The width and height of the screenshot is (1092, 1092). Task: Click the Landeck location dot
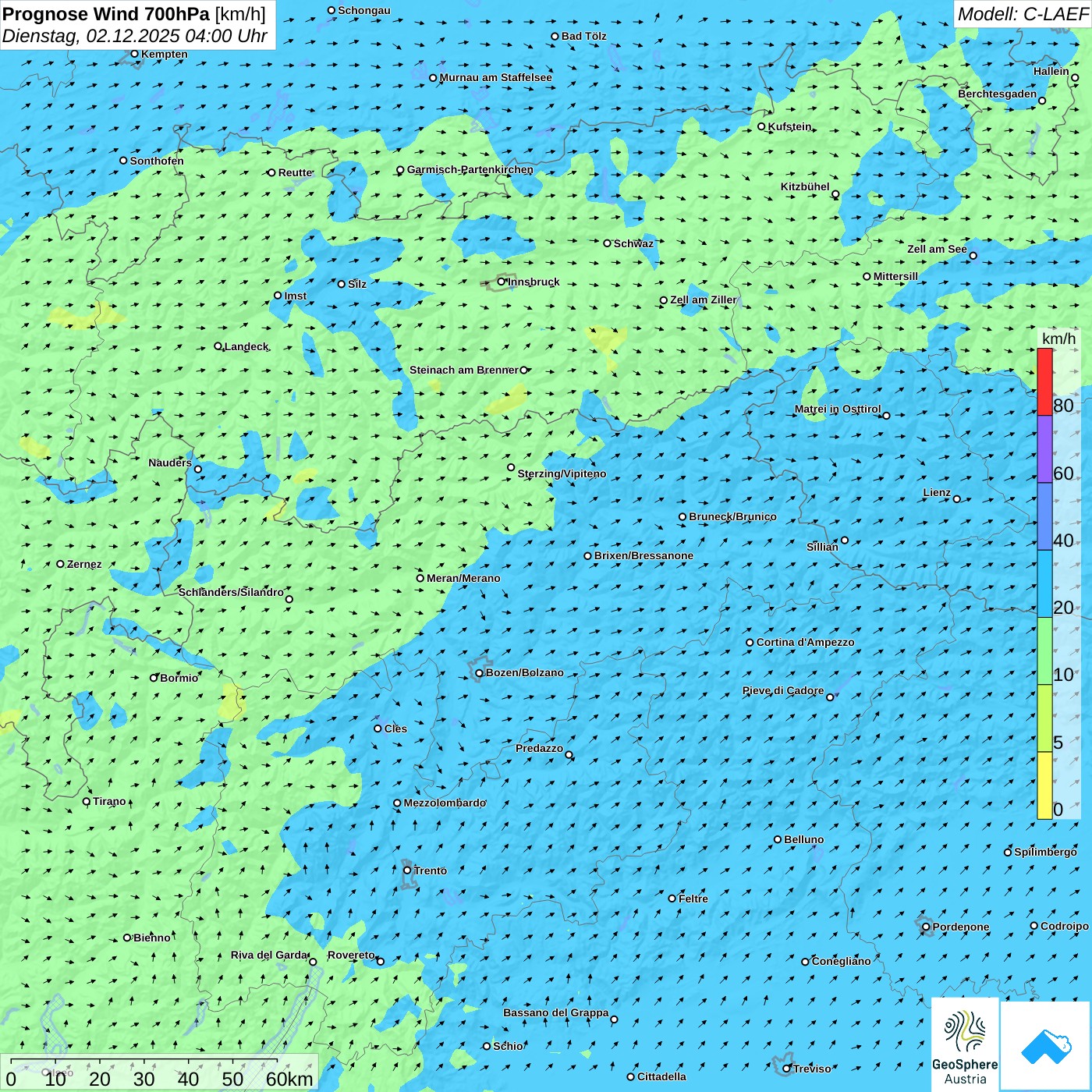(218, 346)
